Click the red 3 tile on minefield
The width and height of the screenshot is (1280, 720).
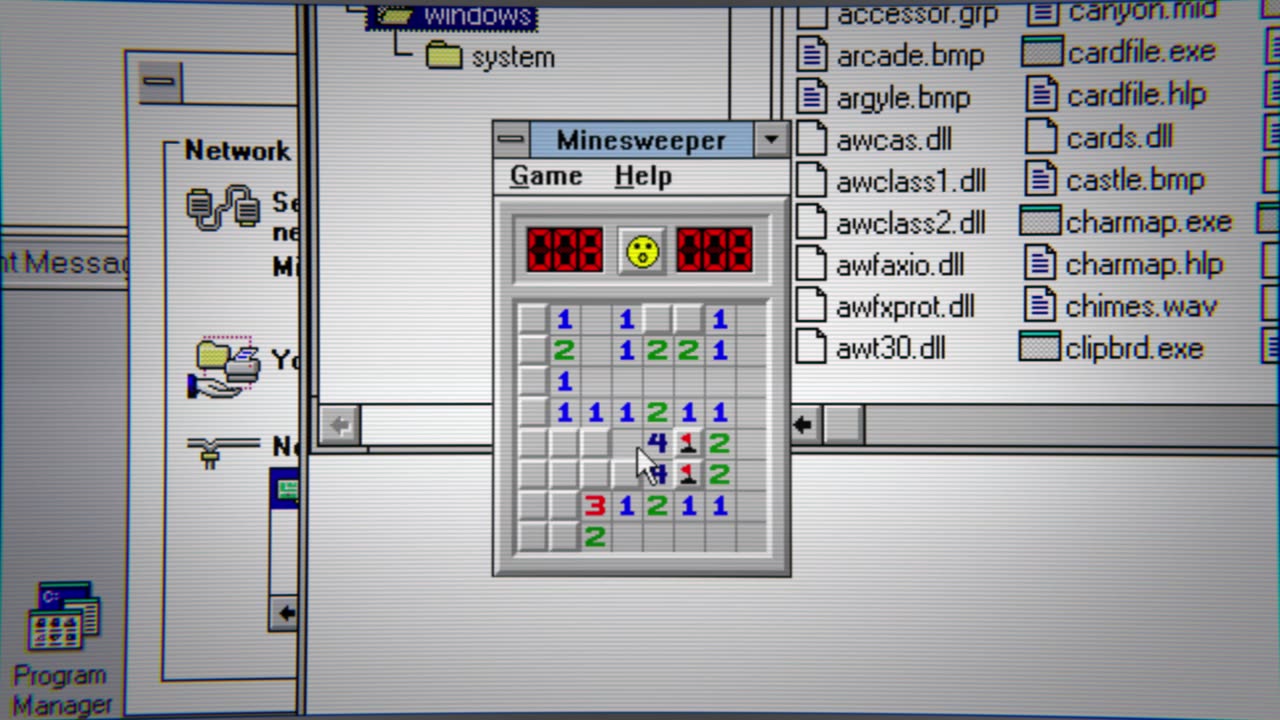click(x=595, y=506)
